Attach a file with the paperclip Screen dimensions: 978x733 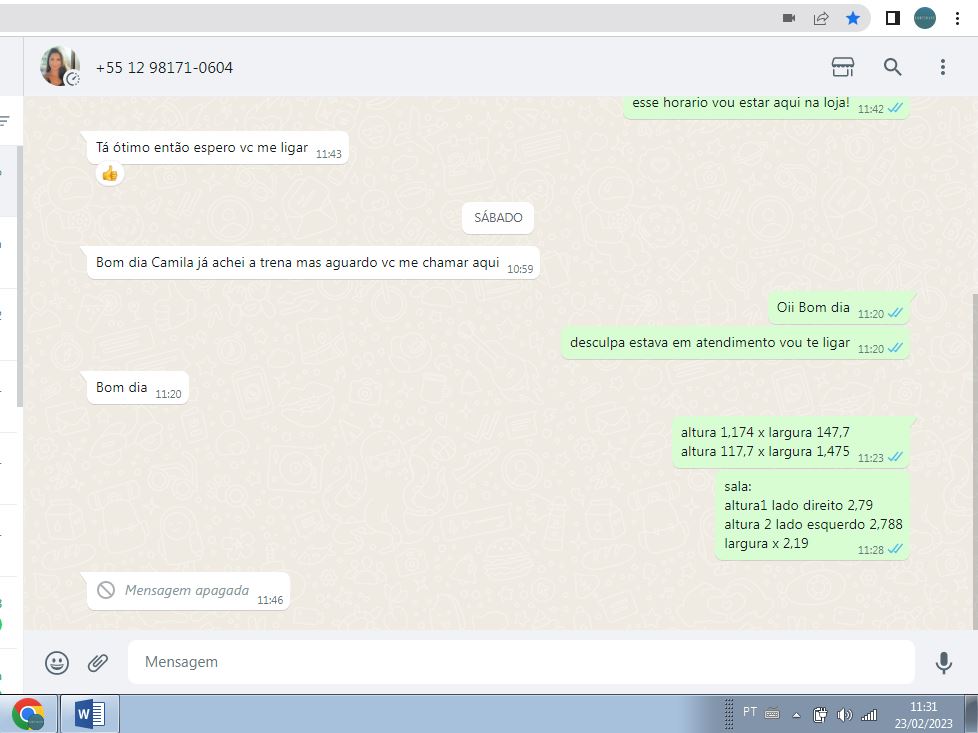pyautogui.click(x=98, y=662)
